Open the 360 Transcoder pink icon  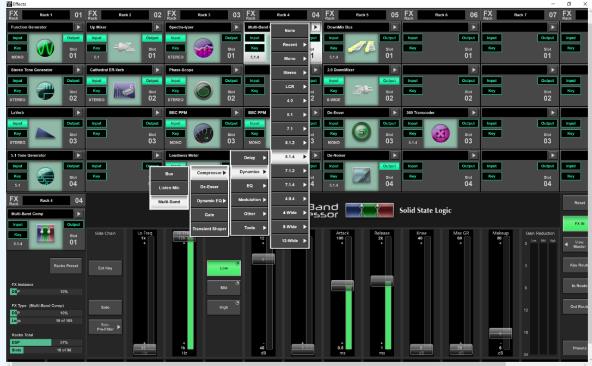pos(440,134)
